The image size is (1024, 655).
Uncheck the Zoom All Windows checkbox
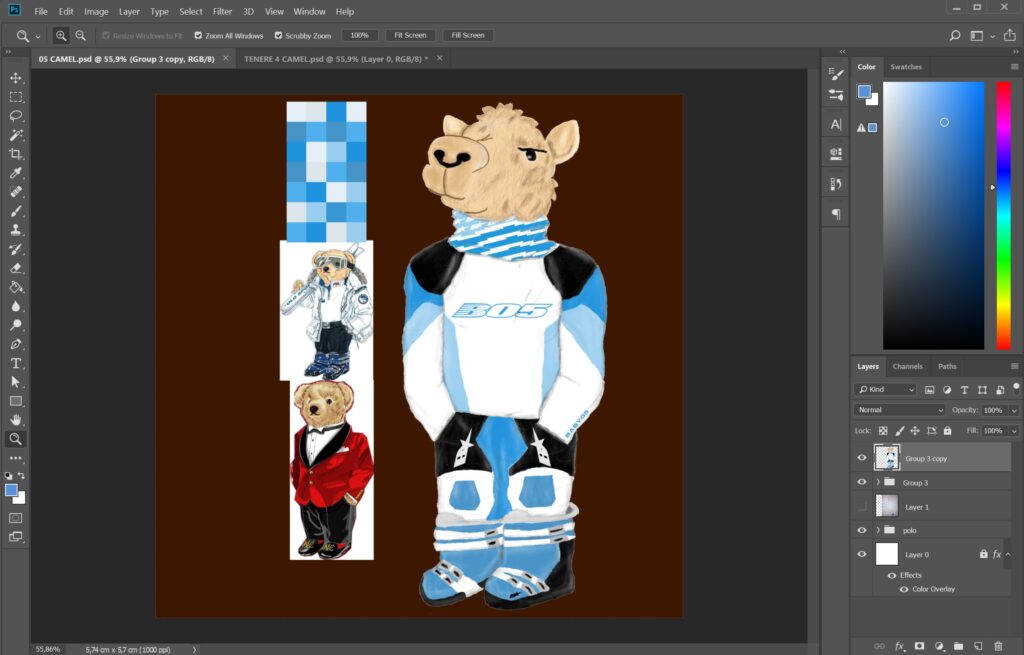click(x=198, y=35)
